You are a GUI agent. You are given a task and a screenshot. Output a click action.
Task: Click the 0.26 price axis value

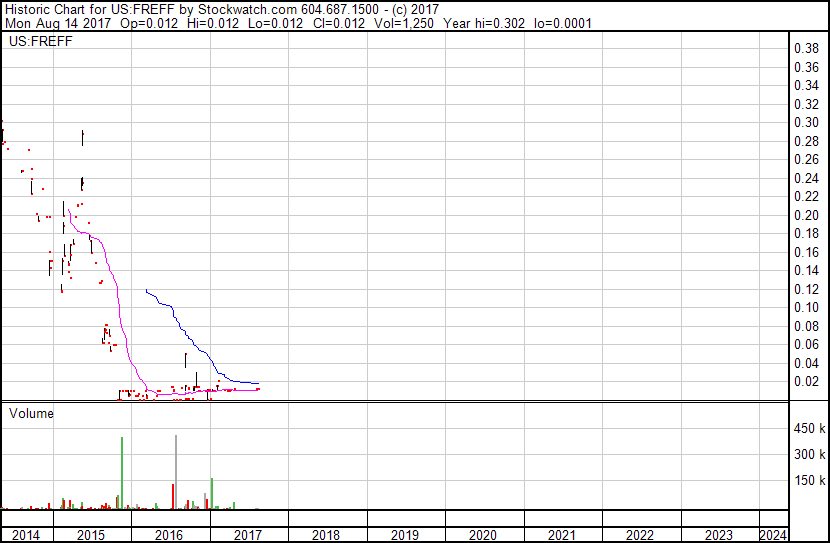806,159
